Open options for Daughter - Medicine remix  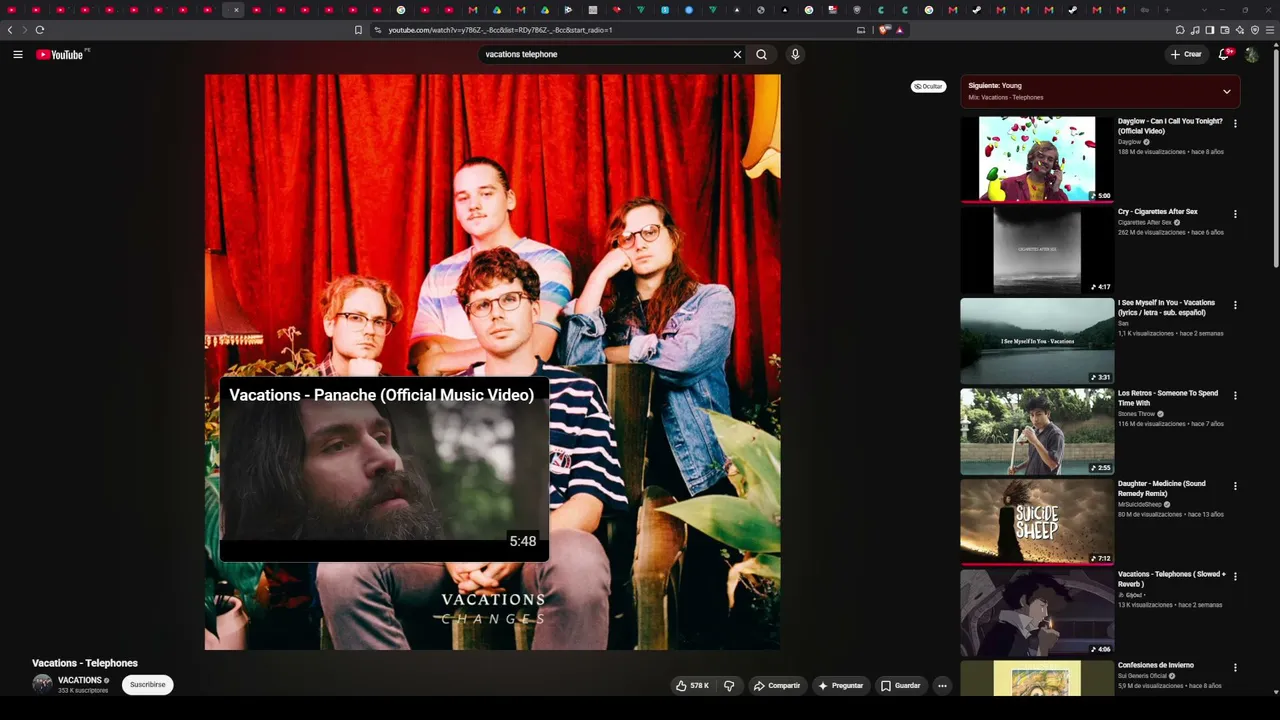point(1235,486)
